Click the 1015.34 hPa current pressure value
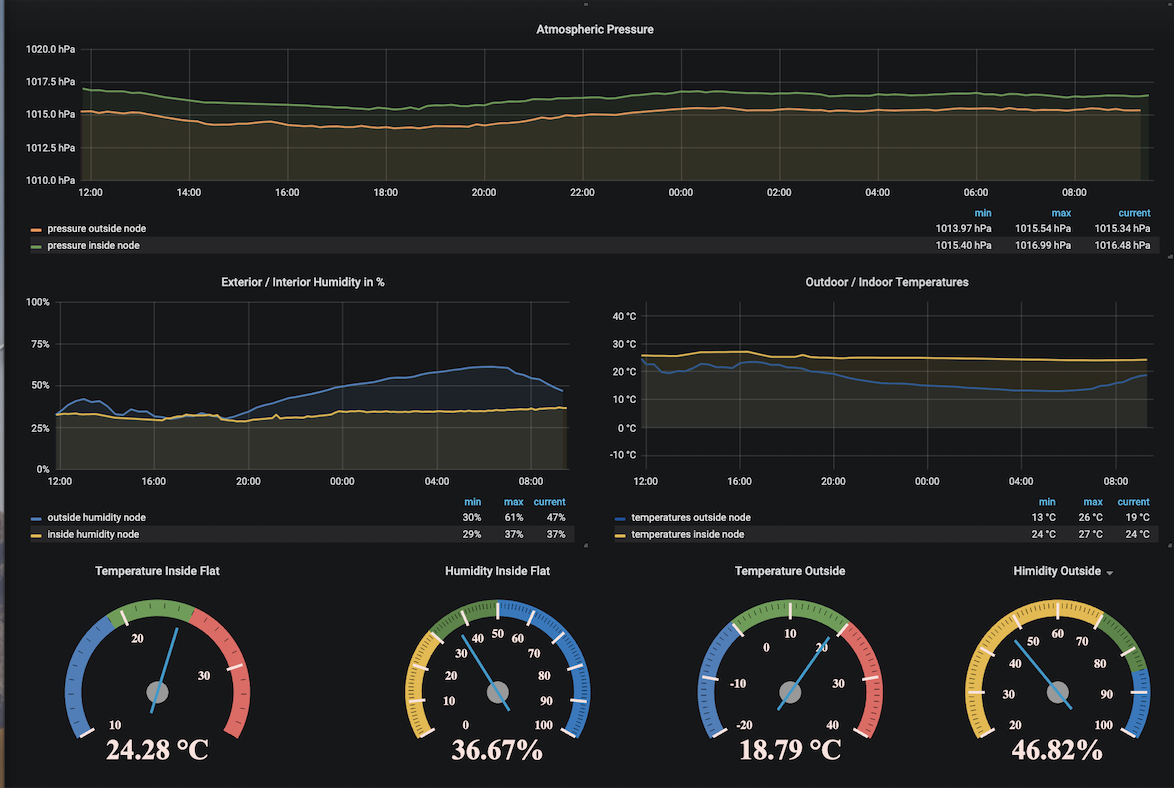Screen dimensions: 1174x788 1122,228
